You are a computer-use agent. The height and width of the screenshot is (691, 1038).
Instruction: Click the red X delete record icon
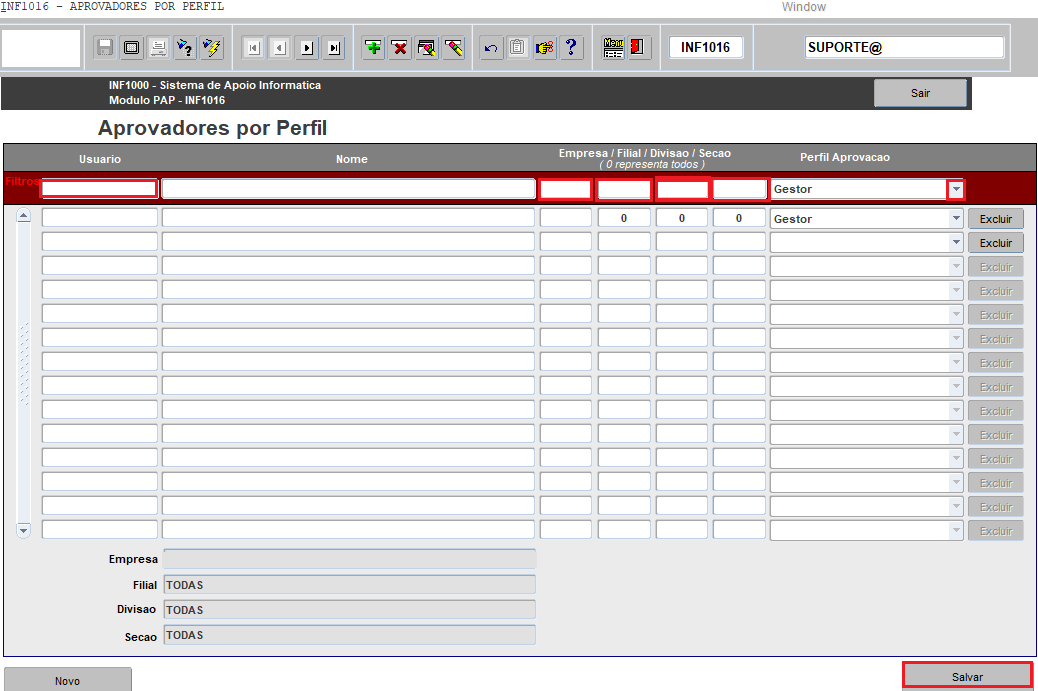point(400,47)
